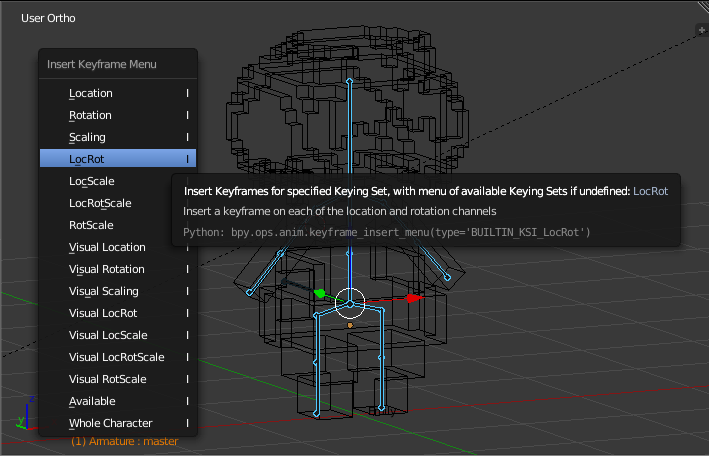The height and width of the screenshot is (456, 709).
Task: Select Scaling keyframe option
Action: 118,137
